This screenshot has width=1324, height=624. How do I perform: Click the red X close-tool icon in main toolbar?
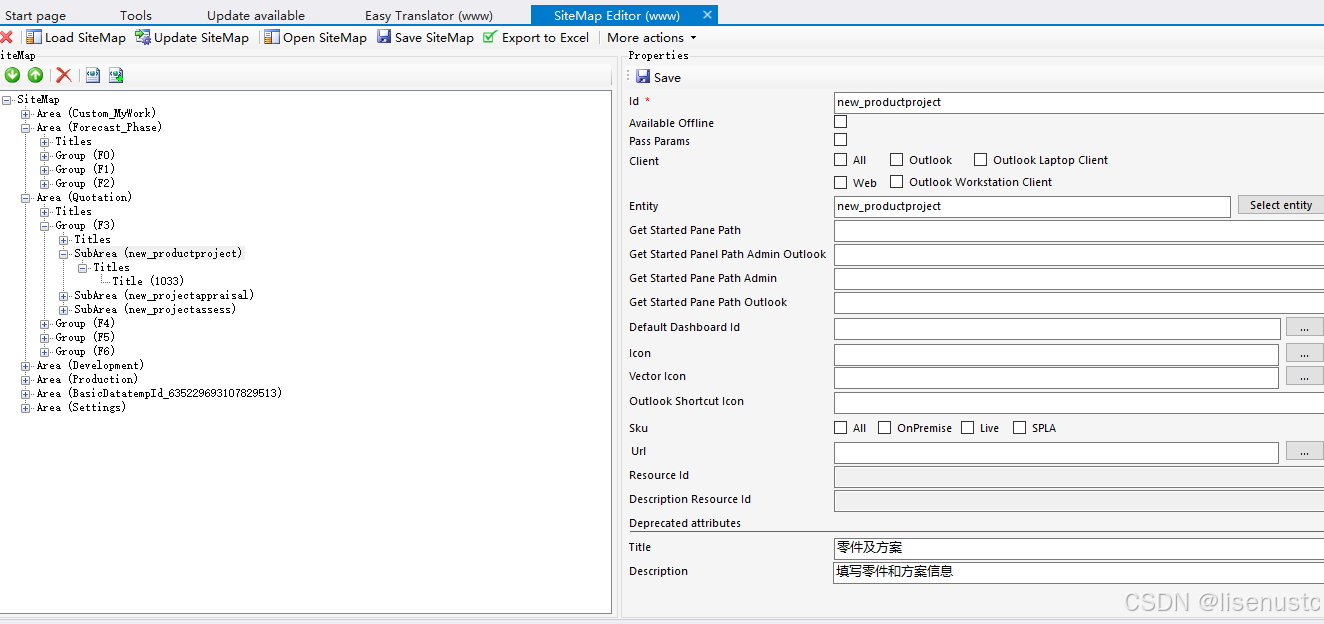(6, 37)
